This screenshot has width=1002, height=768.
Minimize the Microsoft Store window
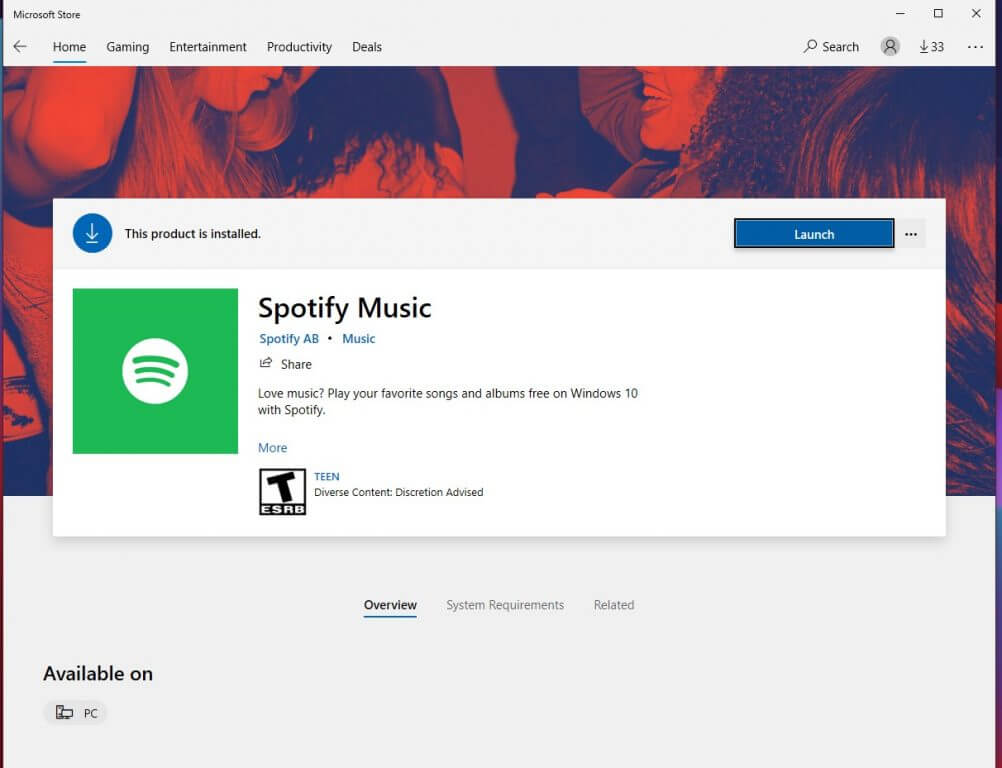pyautogui.click(x=900, y=13)
